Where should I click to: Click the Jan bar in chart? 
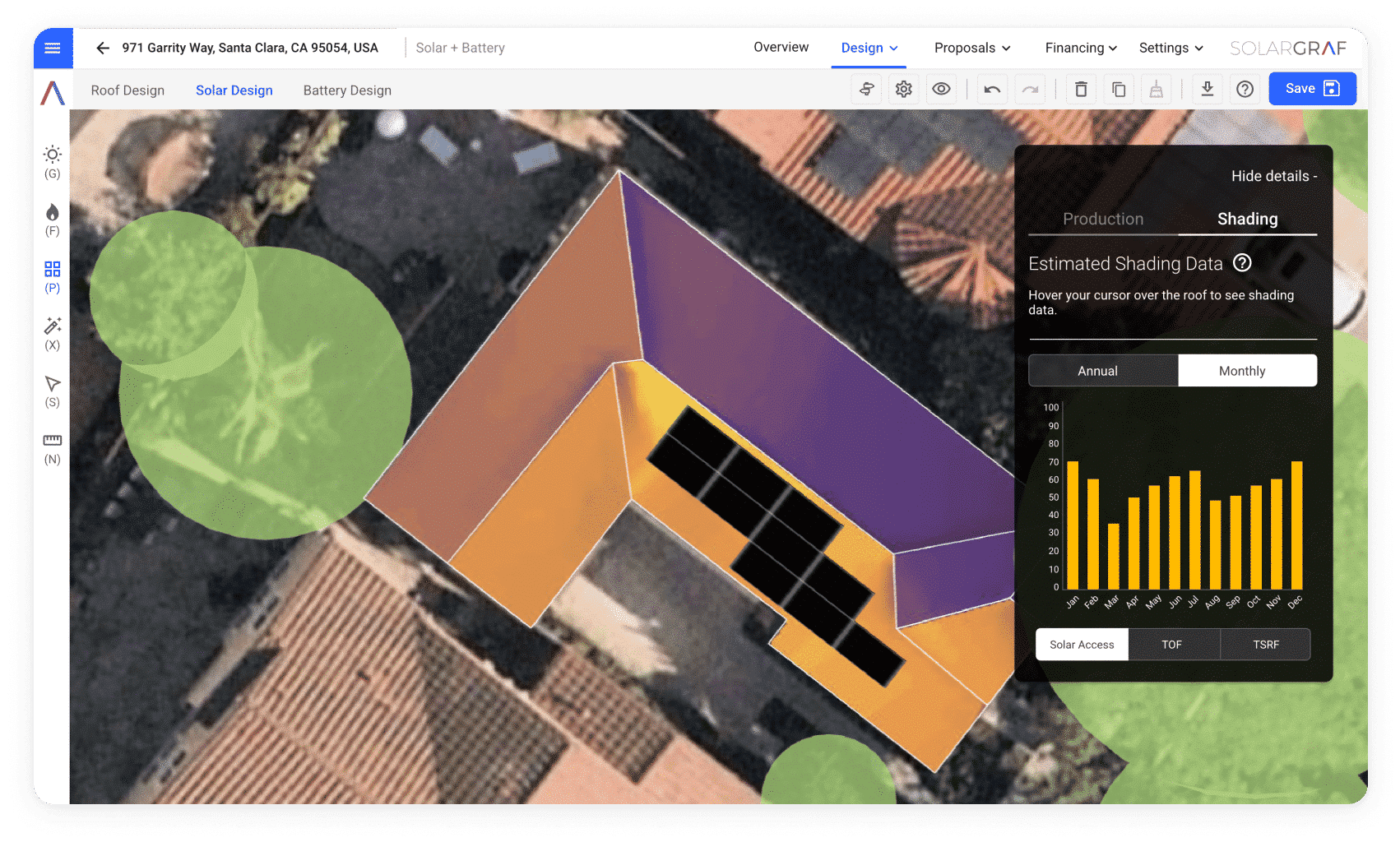tap(1073, 525)
